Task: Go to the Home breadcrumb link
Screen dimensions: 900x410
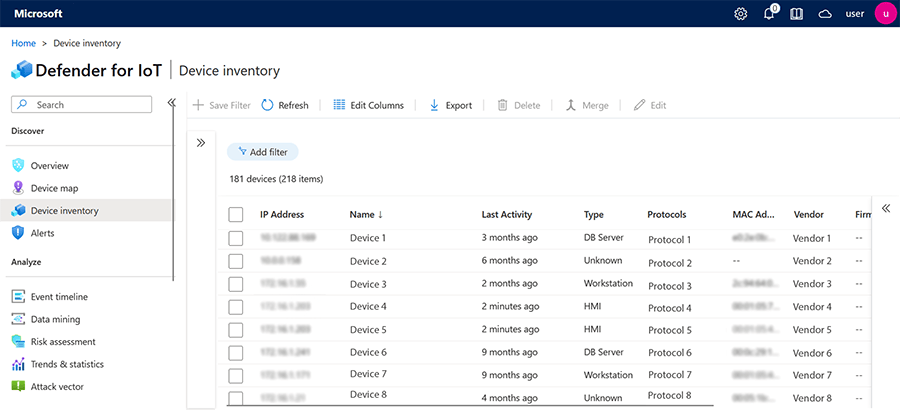Action: [x=24, y=43]
